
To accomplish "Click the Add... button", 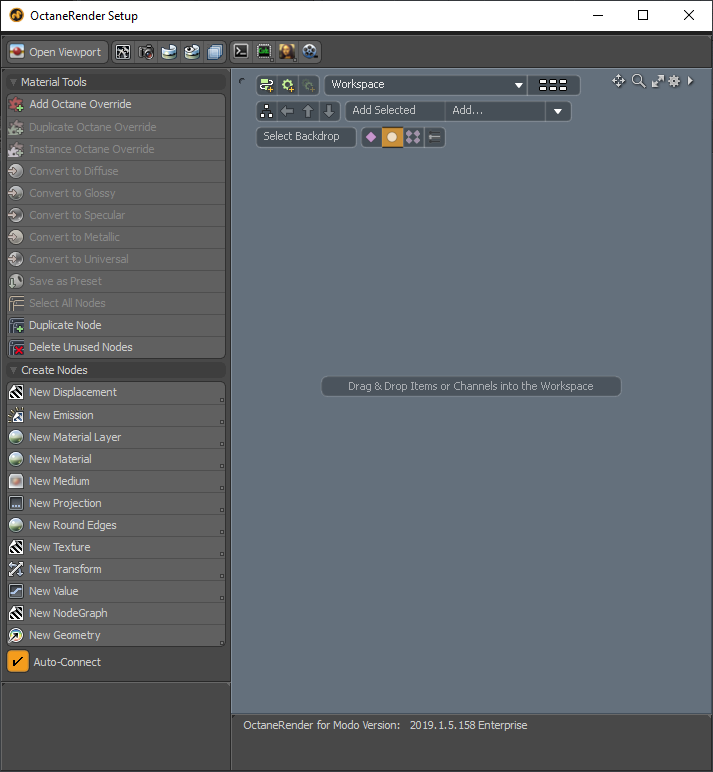I will click(495, 111).
